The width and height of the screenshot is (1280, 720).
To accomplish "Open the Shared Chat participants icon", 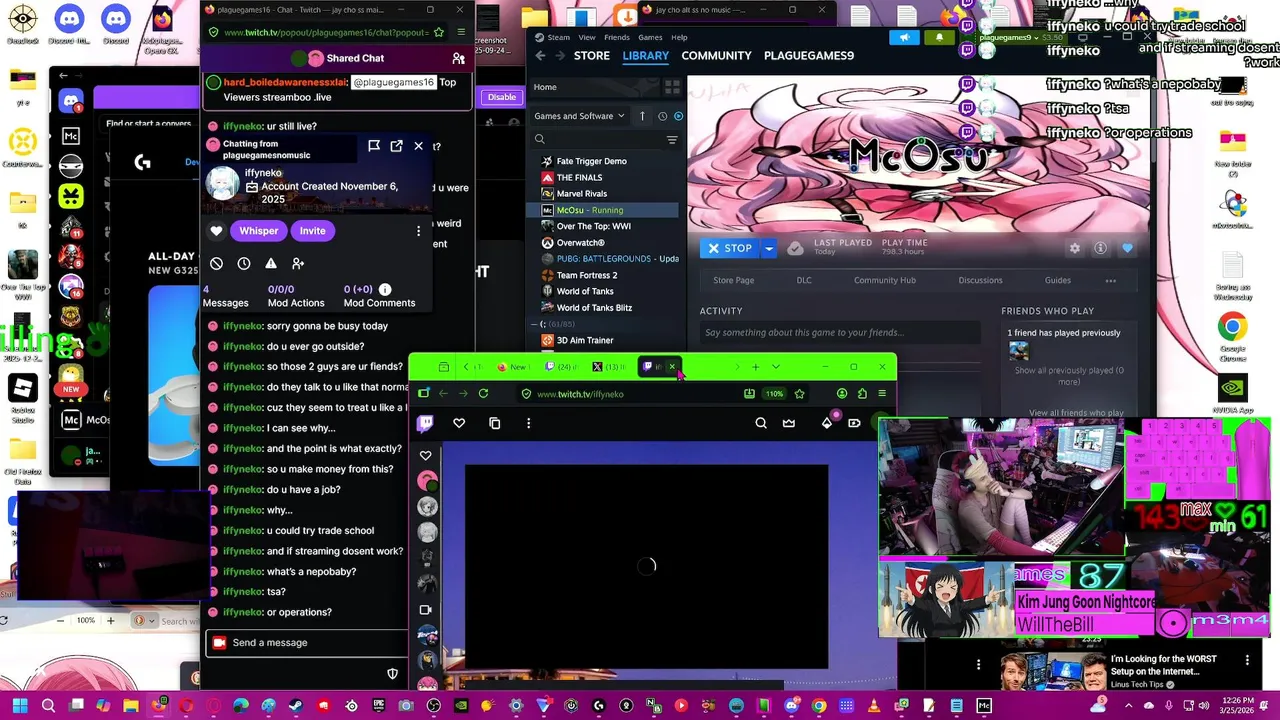I will [x=458, y=58].
